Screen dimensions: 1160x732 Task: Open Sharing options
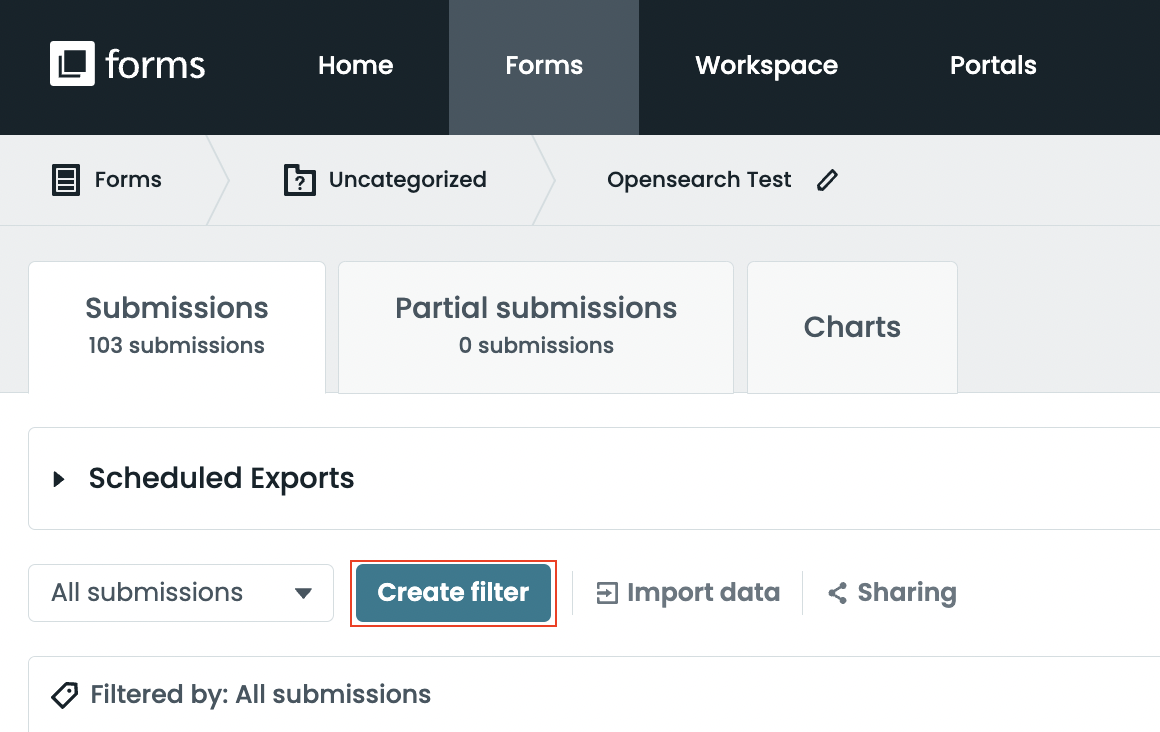(x=890, y=592)
